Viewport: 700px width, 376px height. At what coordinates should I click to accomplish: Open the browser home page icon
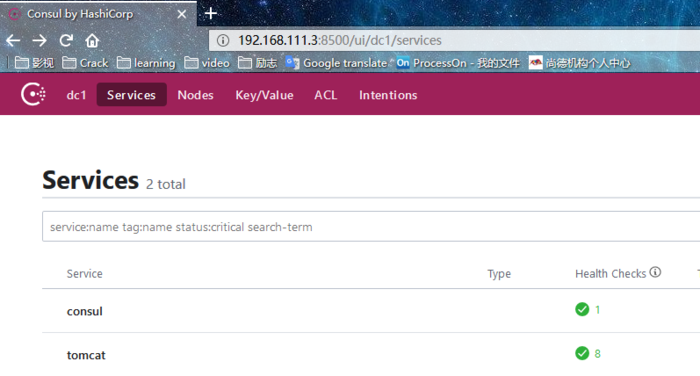92,41
